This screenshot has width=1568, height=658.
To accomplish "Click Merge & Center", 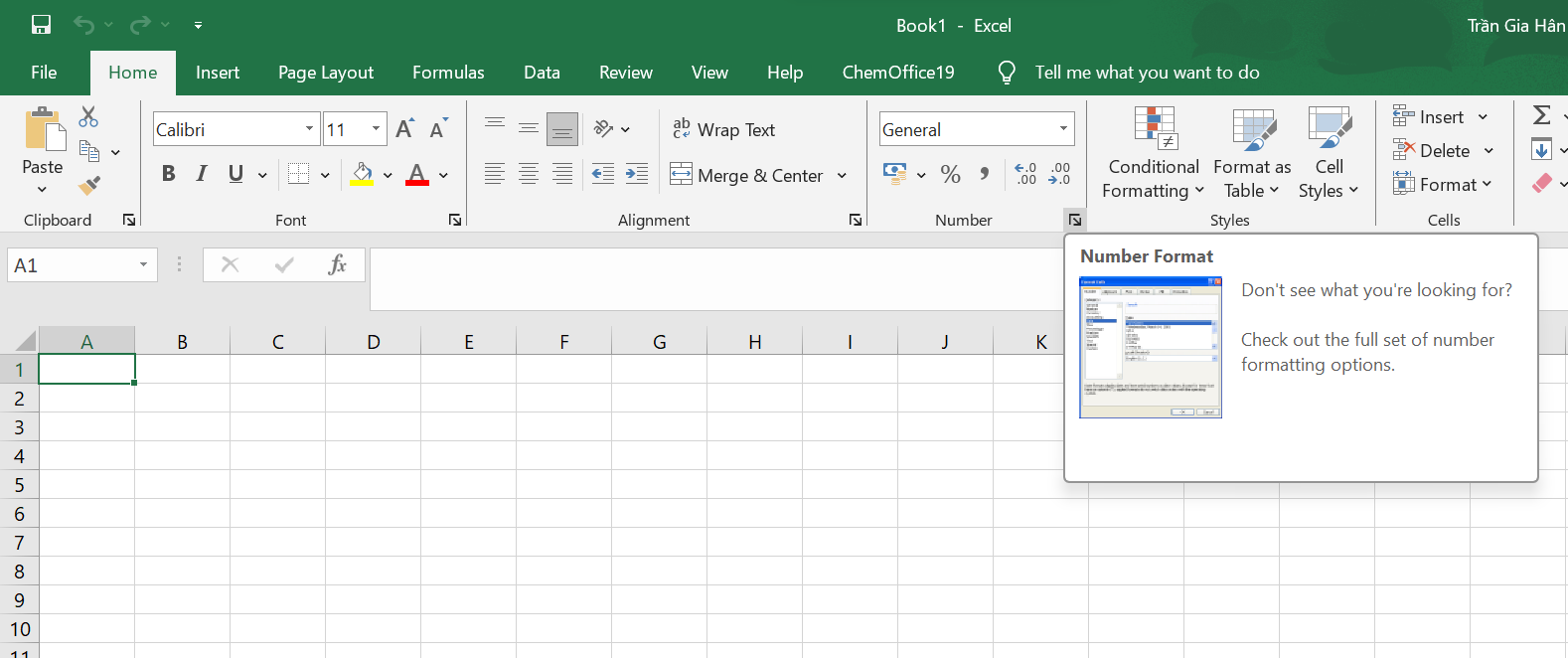I will coord(747,175).
